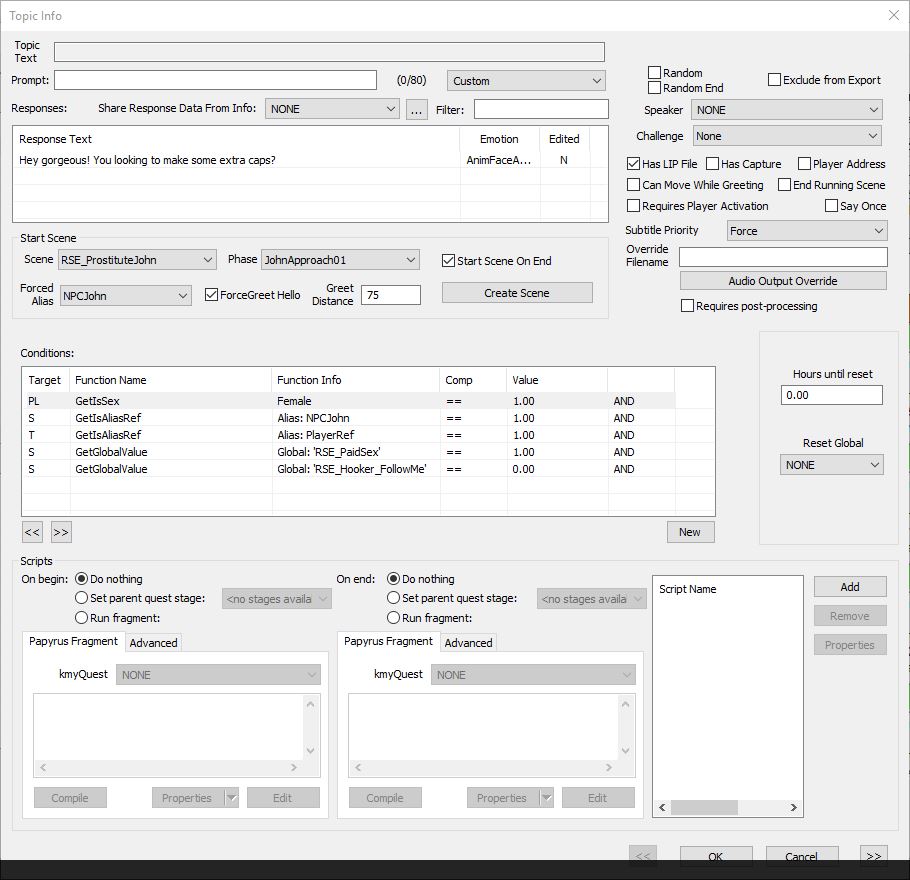Go to next topic info with >> button
This screenshot has width=910, height=880.
coord(873,856)
